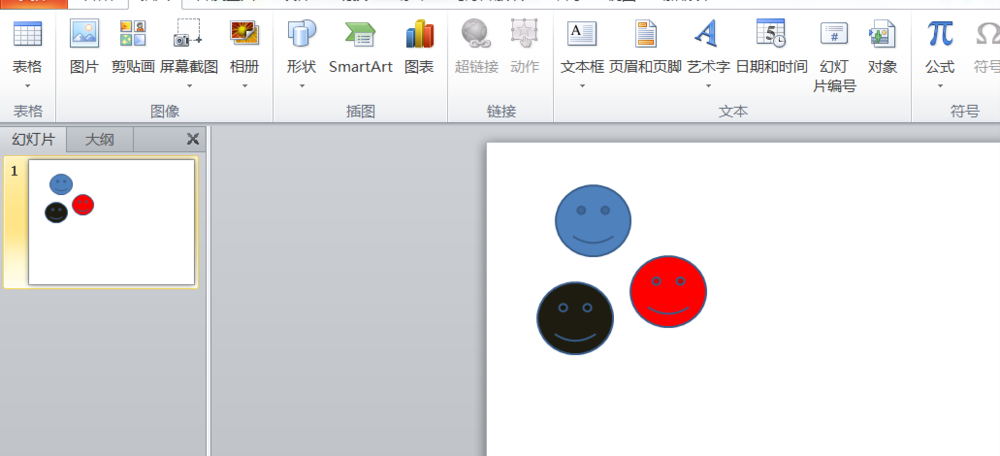Click the 插图 group label

tap(360, 112)
